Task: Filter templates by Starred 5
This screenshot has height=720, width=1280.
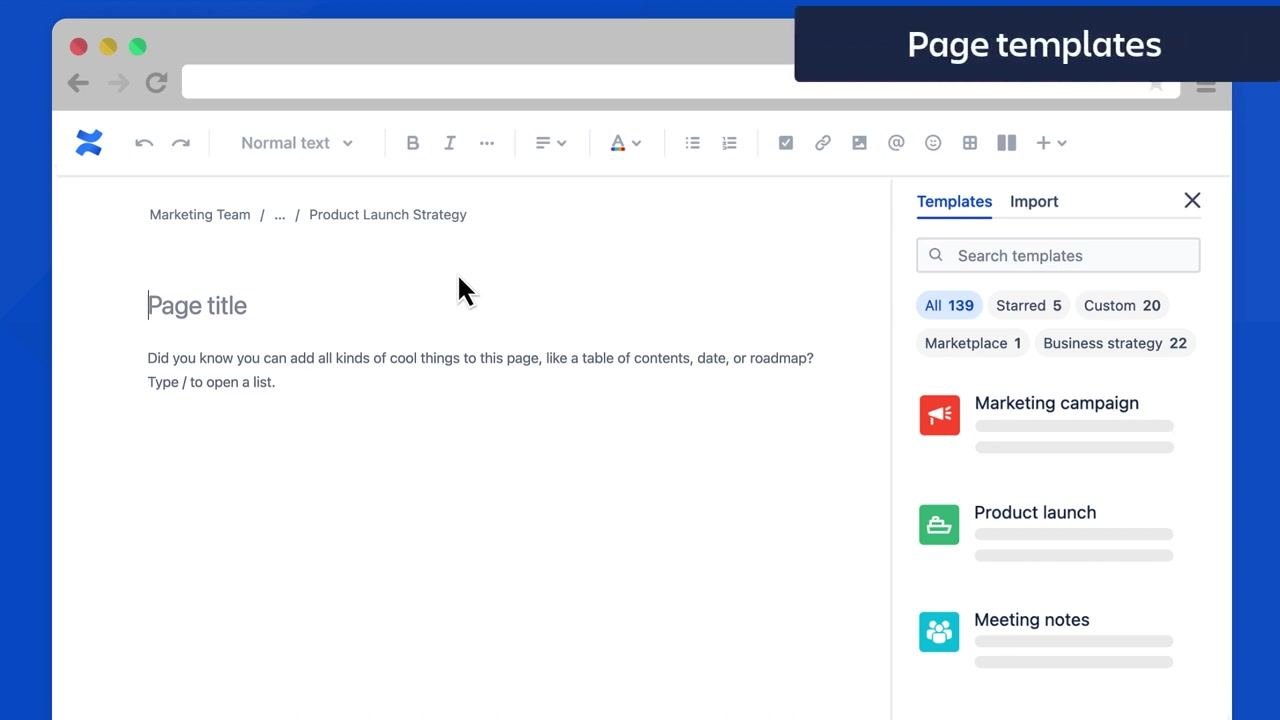Action: pyautogui.click(x=1029, y=305)
